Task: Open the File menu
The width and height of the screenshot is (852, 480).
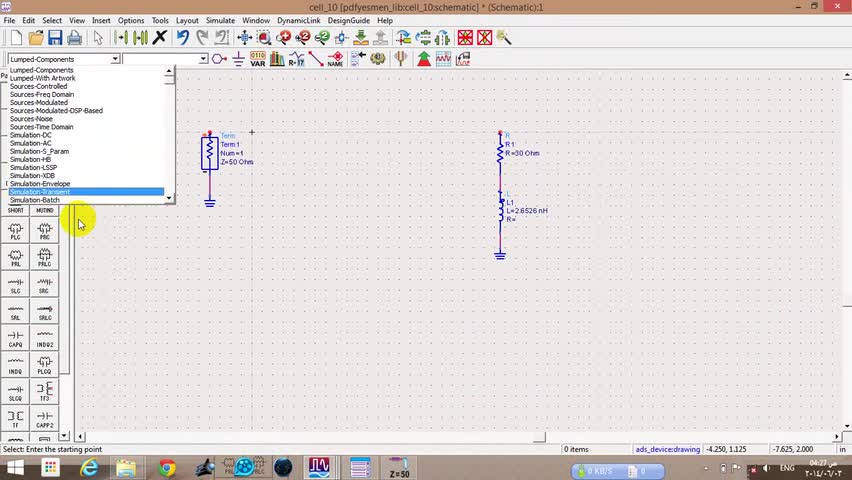Action: [9, 20]
